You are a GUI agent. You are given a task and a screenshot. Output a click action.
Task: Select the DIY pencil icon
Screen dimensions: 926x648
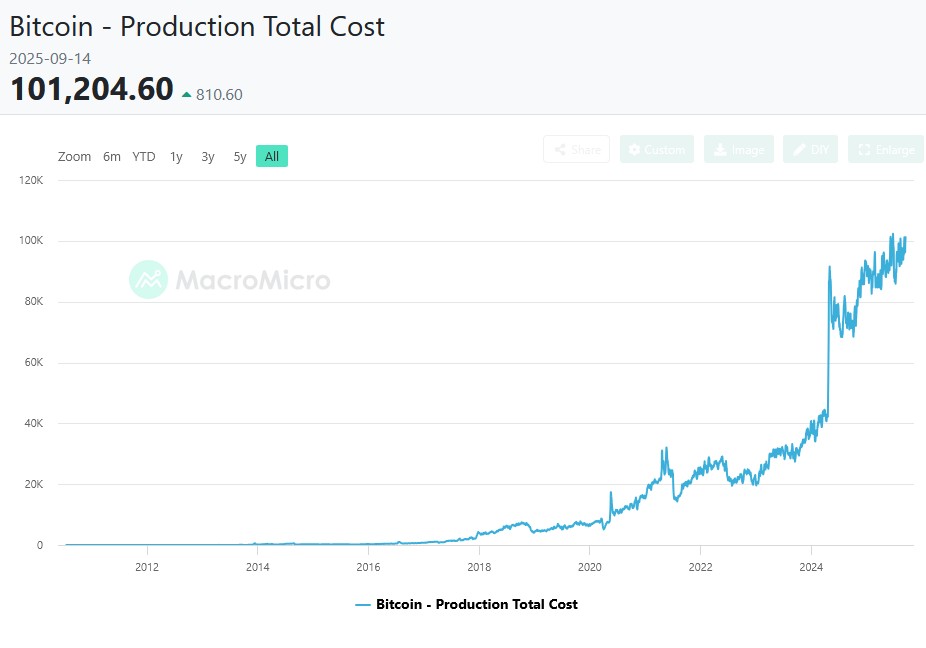[x=798, y=148]
